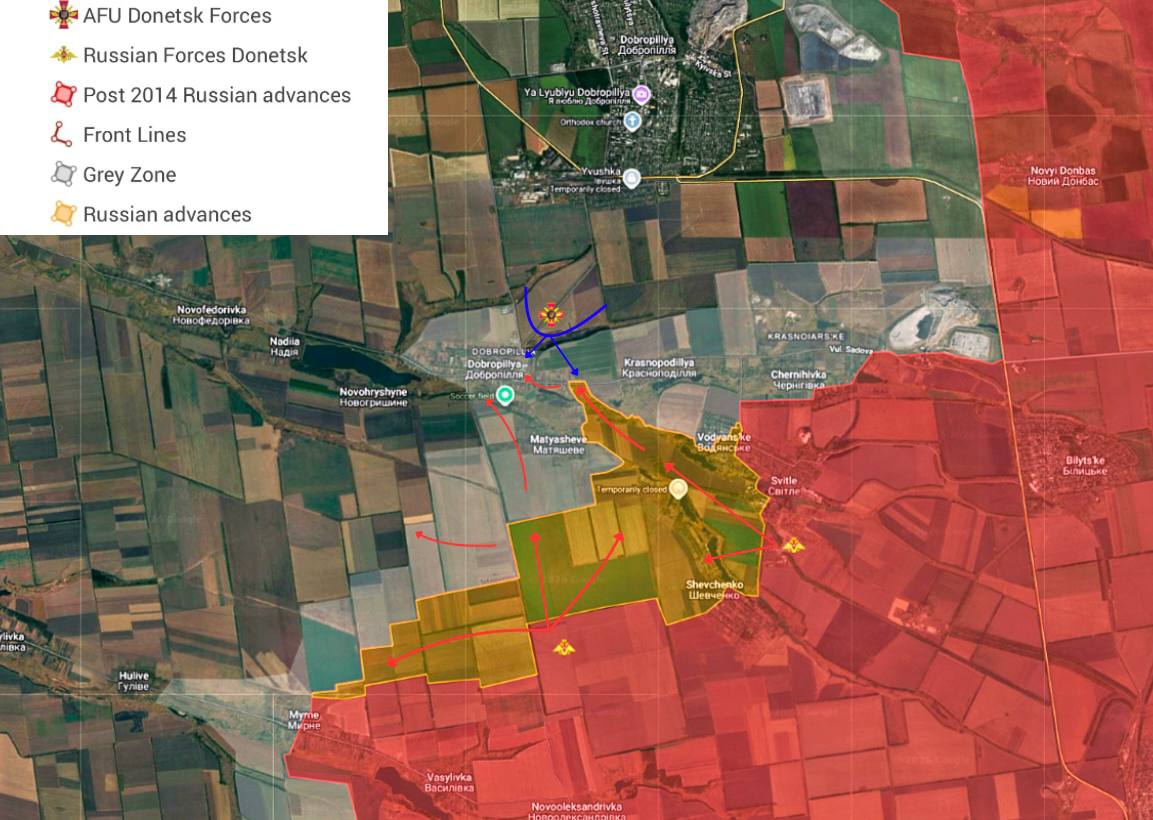Click the Russian Forces Donetsk legend icon
The width and height of the screenshot is (1153, 820).
64,55
